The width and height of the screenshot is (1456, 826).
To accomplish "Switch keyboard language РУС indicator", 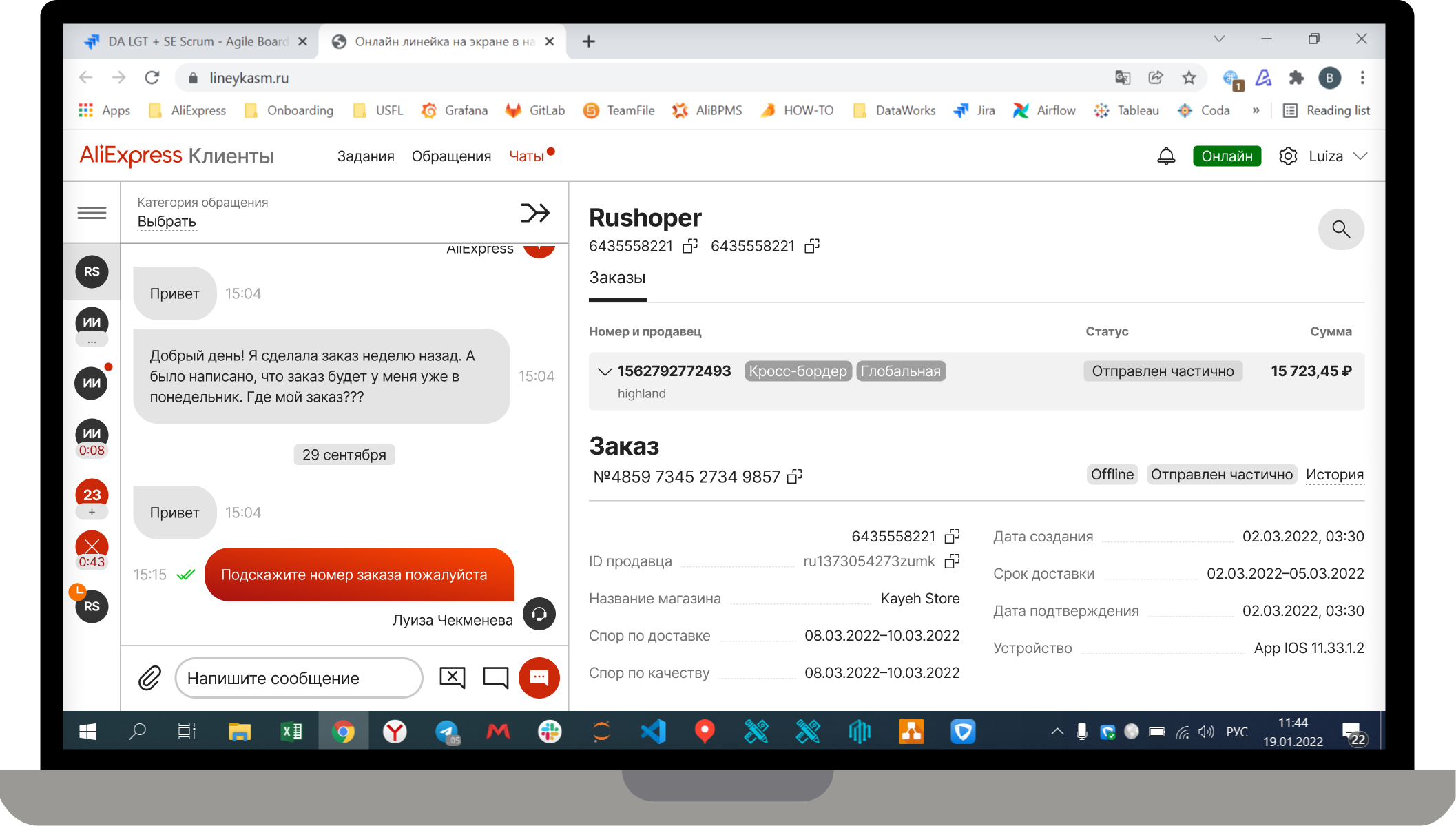I will [x=1236, y=732].
